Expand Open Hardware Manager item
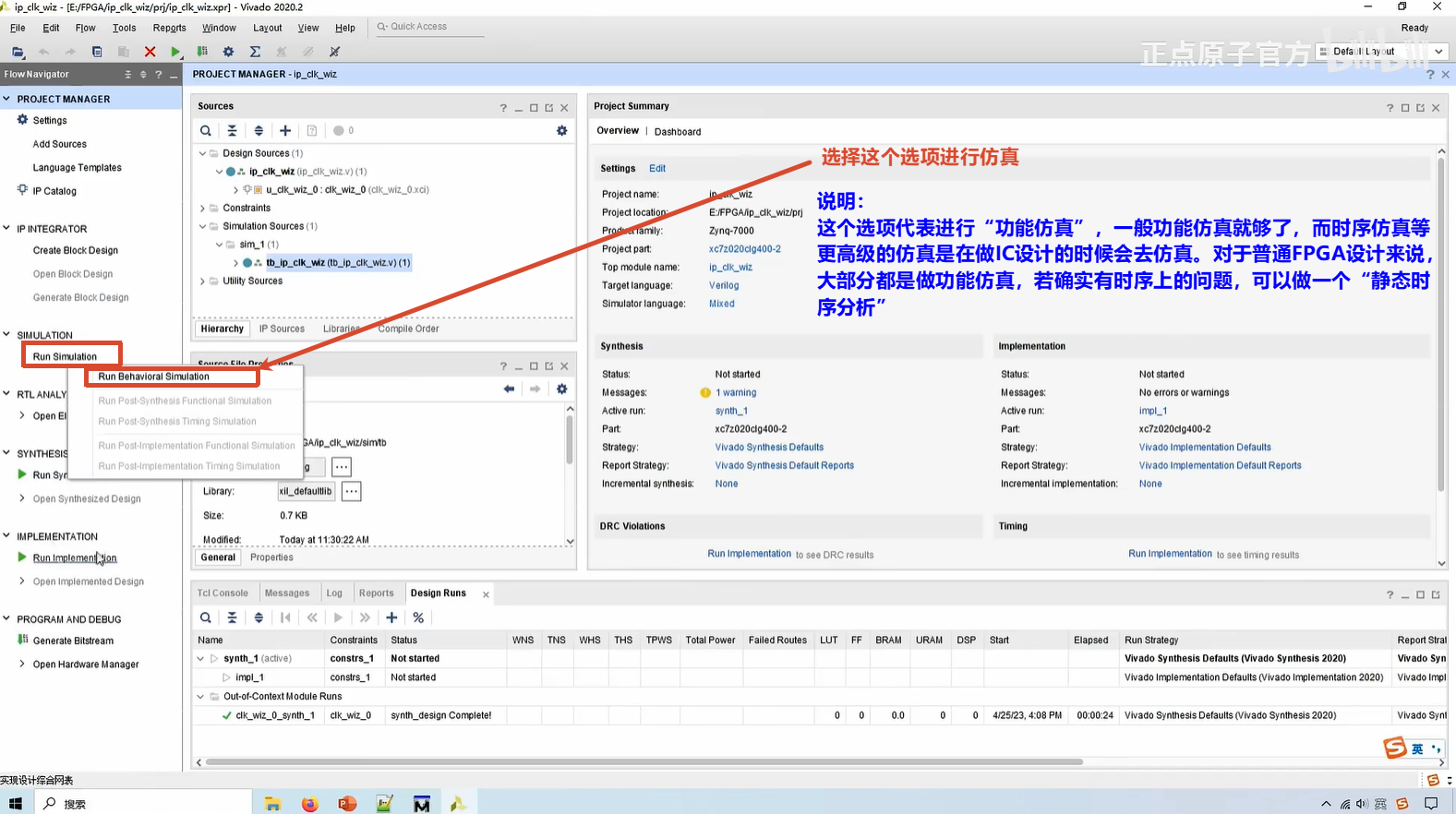This screenshot has height=814, width=1456. pos(22,664)
